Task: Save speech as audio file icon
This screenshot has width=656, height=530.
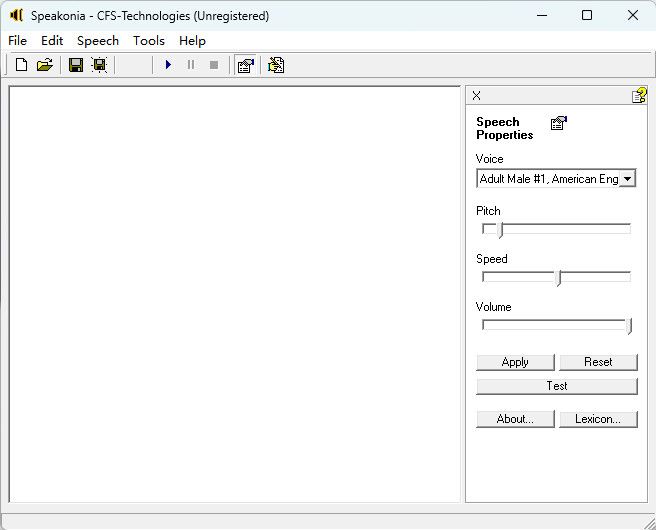Action: click(x=99, y=65)
